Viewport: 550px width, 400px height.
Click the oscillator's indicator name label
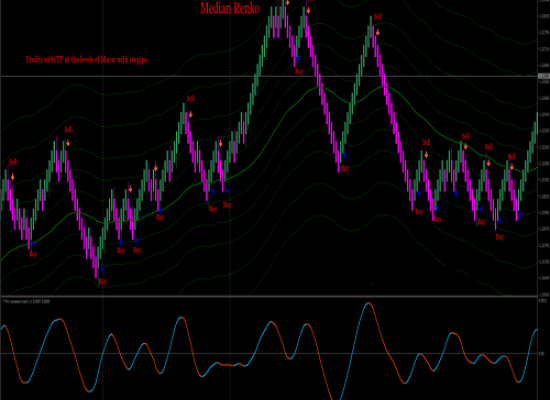point(26,301)
